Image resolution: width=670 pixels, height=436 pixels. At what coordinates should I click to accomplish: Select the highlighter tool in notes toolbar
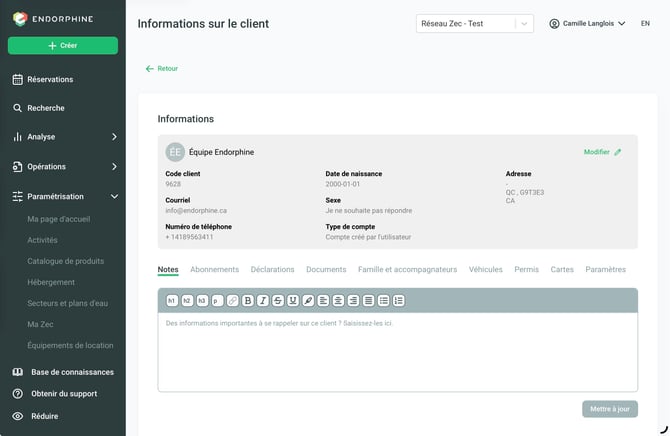tap(308, 300)
